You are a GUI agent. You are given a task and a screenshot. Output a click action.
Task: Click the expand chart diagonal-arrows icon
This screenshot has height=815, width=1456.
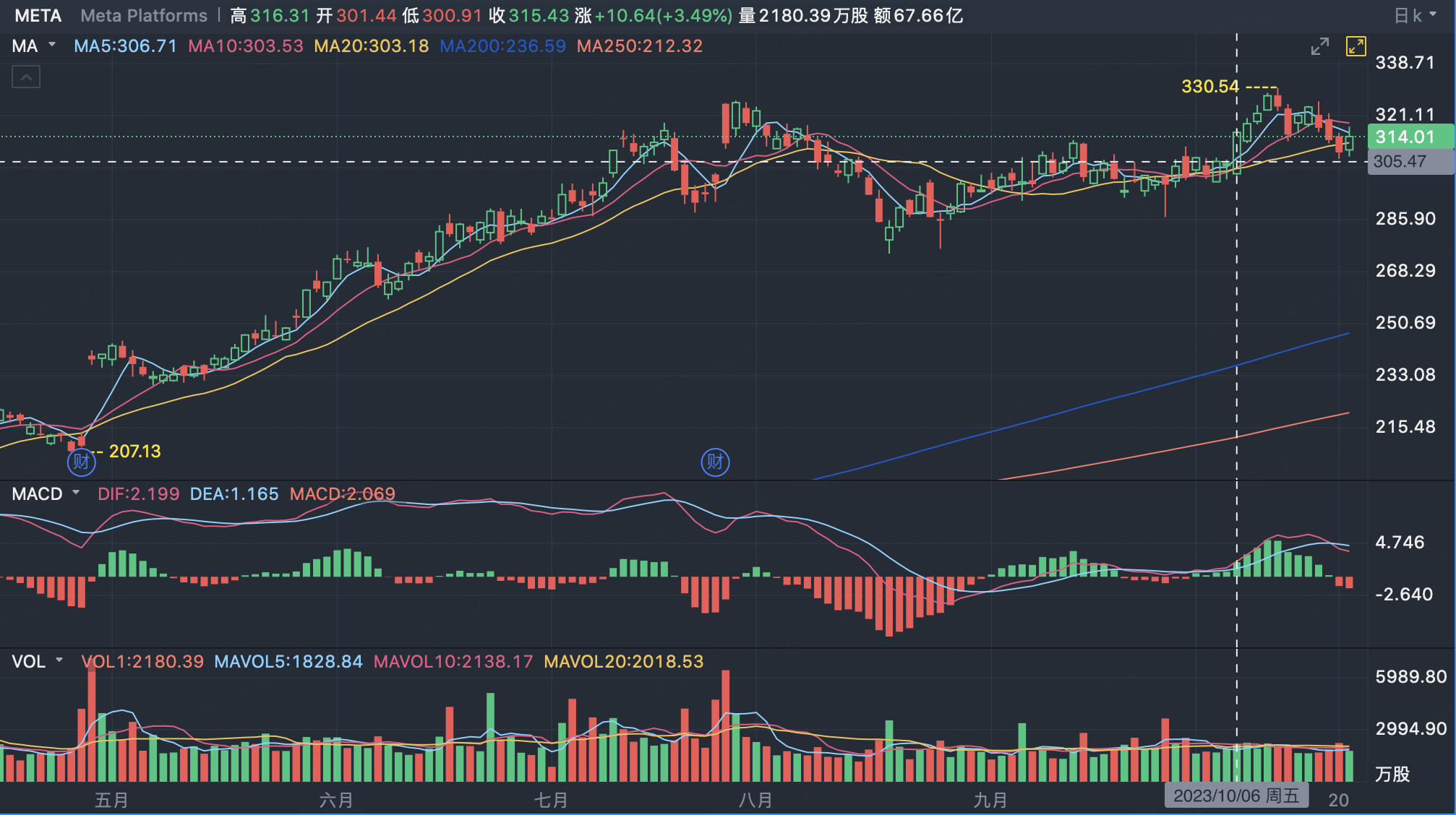(x=1319, y=47)
